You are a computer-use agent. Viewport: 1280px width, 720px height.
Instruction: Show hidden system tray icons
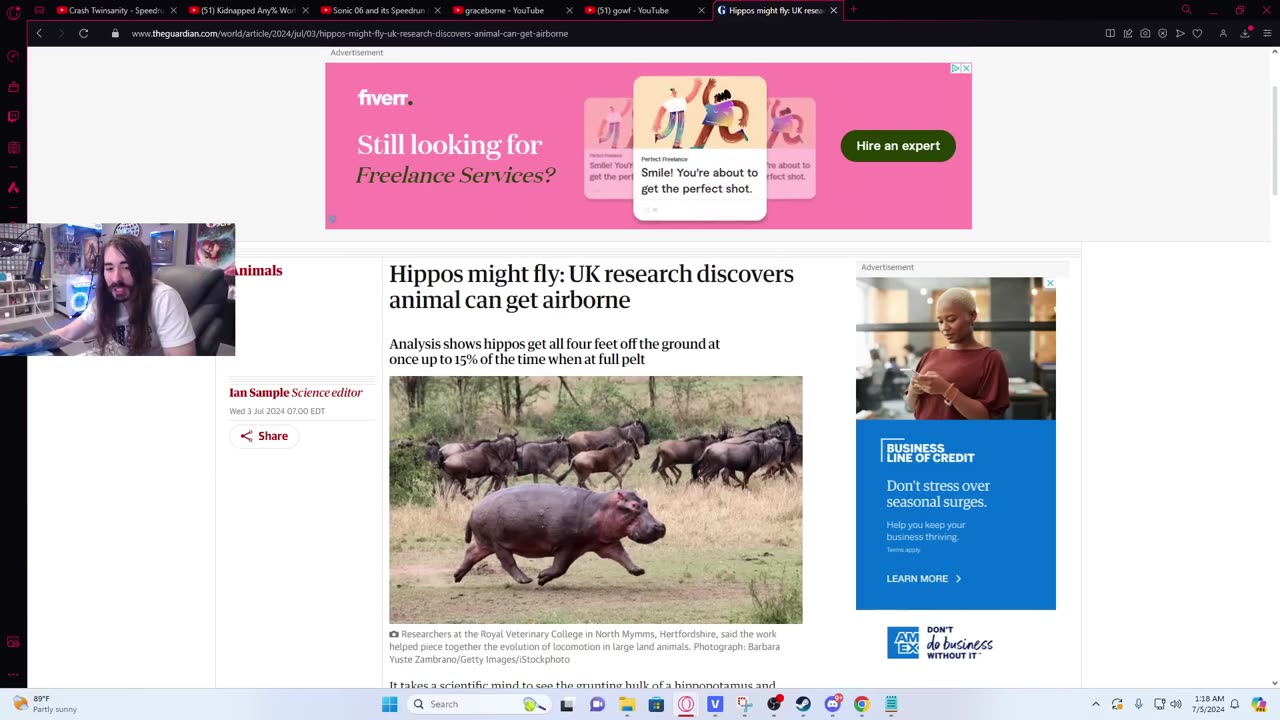point(1096,704)
